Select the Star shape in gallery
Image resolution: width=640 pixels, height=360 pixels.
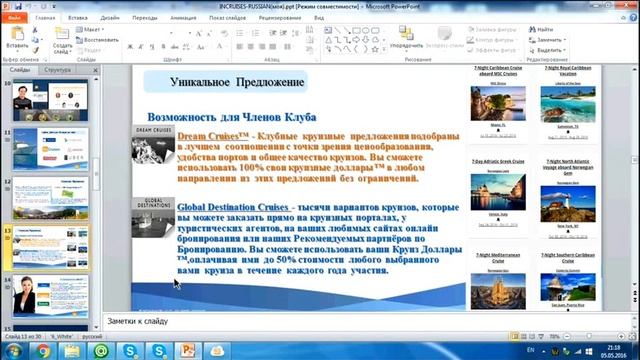[375, 49]
